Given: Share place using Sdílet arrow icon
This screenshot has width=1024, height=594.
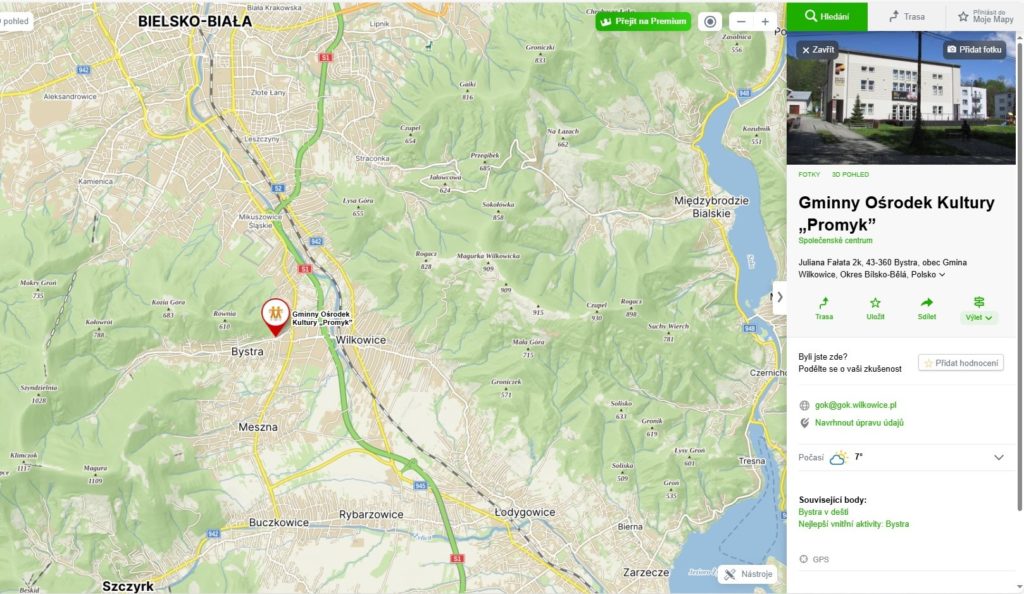Looking at the screenshot, I should click(926, 308).
